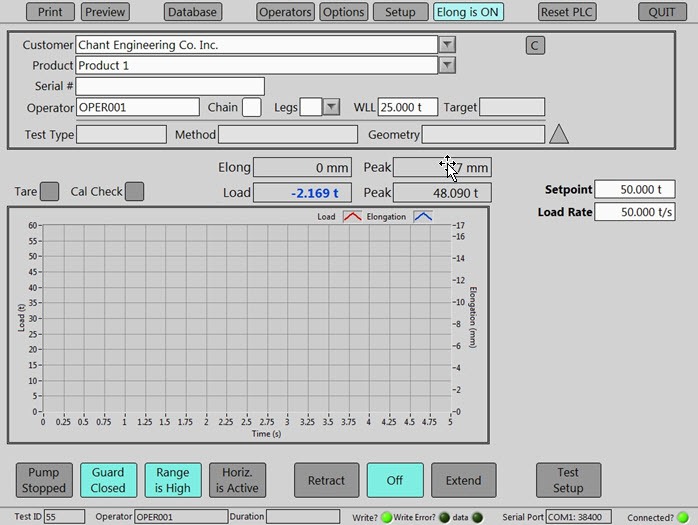Open the Database screen
Screen dimensions: 698x525
point(193,12)
